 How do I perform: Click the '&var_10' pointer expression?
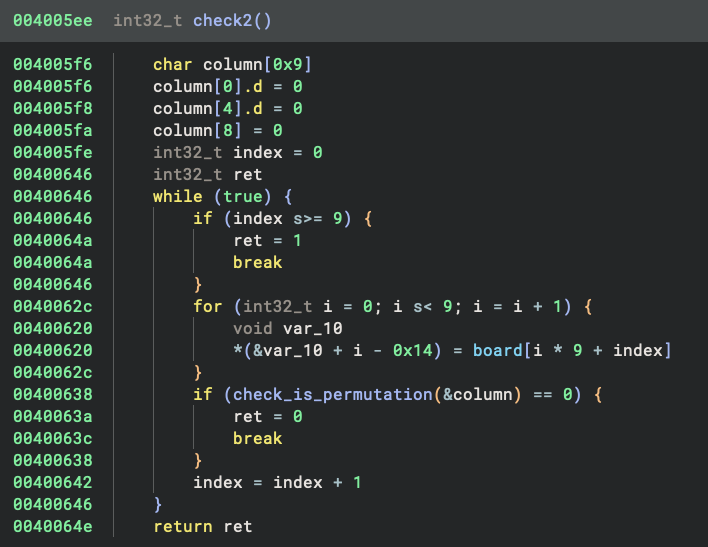(288, 351)
